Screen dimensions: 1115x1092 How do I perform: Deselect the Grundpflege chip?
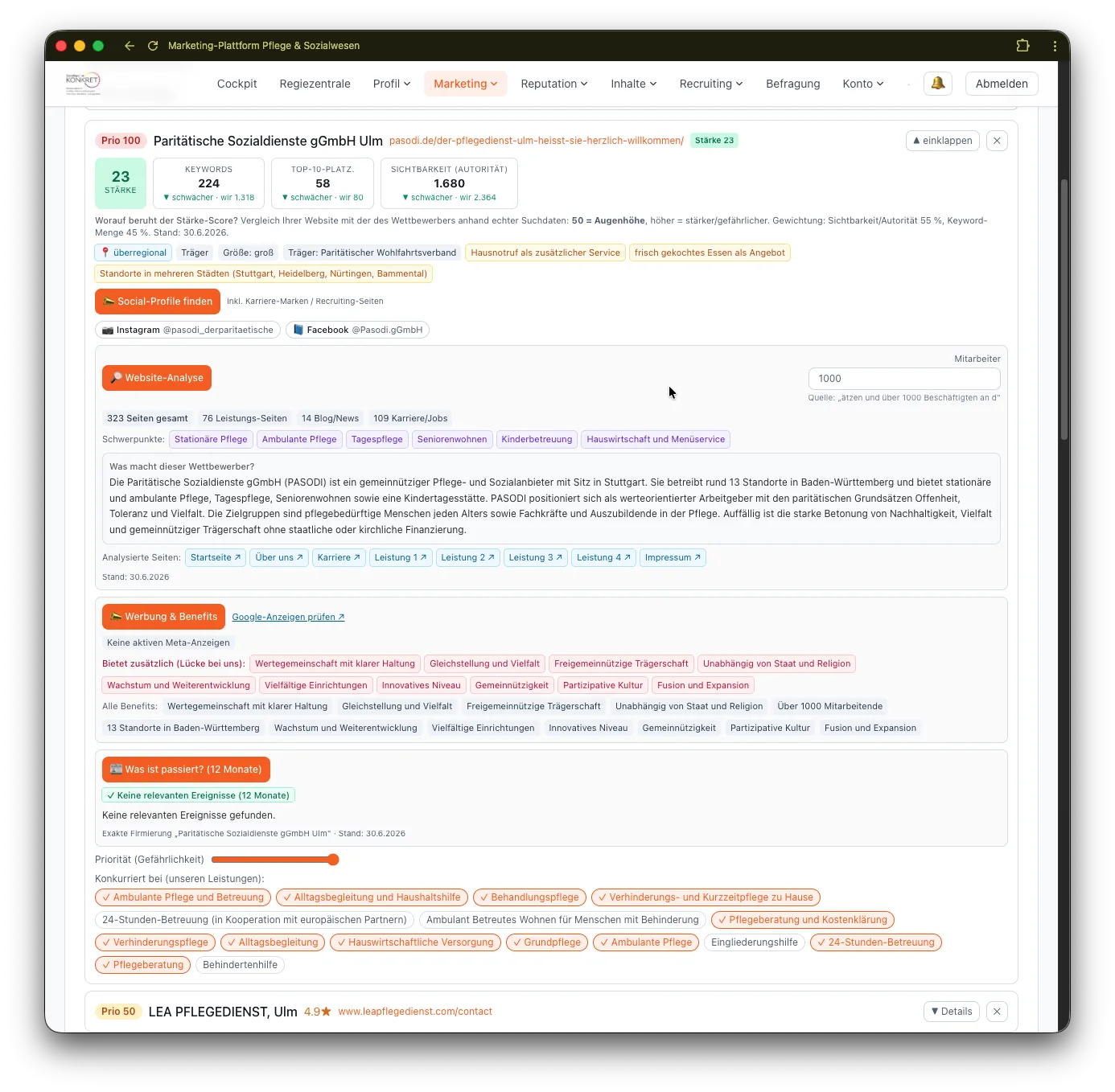point(547,942)
